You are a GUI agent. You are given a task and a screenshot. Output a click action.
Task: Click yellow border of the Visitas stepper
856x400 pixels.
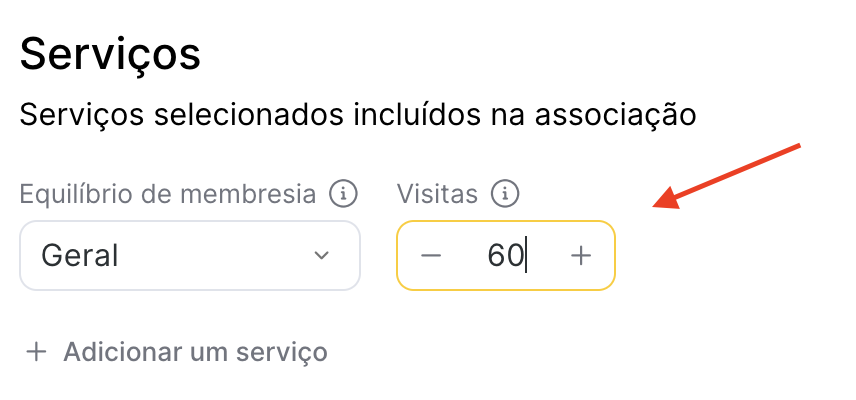[506, 222]
